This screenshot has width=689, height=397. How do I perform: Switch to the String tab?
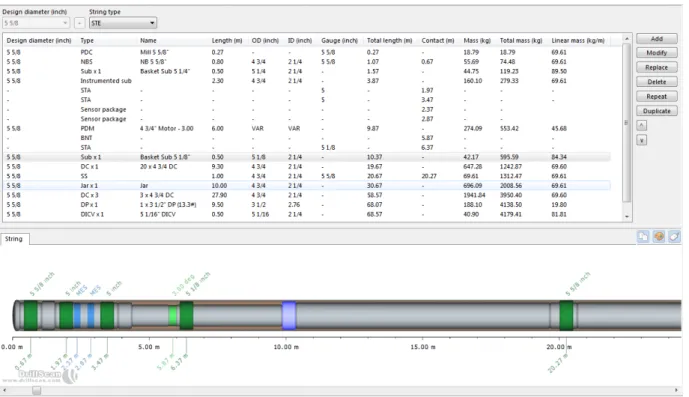point(14,239)
